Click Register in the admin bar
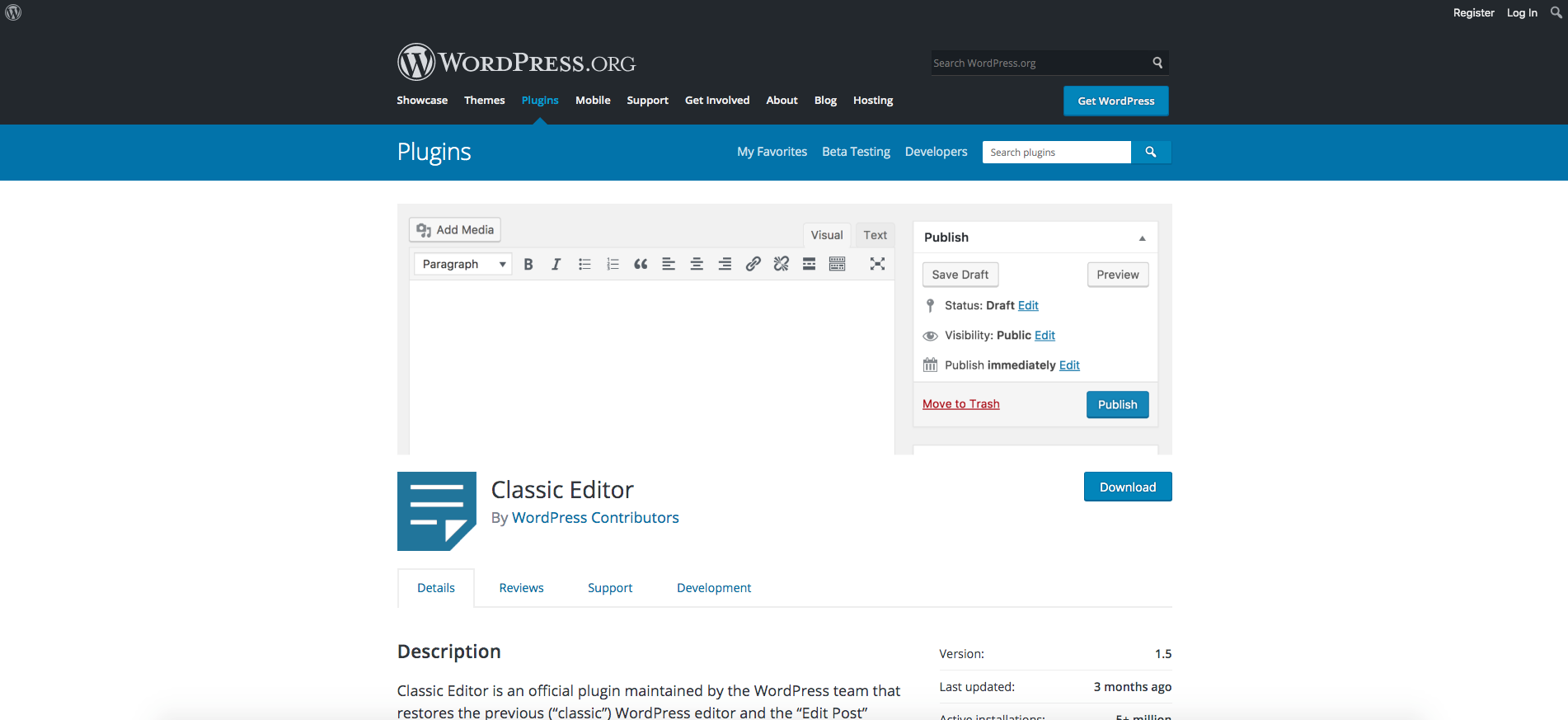1568x720 pixels. tap(1473, 12)
